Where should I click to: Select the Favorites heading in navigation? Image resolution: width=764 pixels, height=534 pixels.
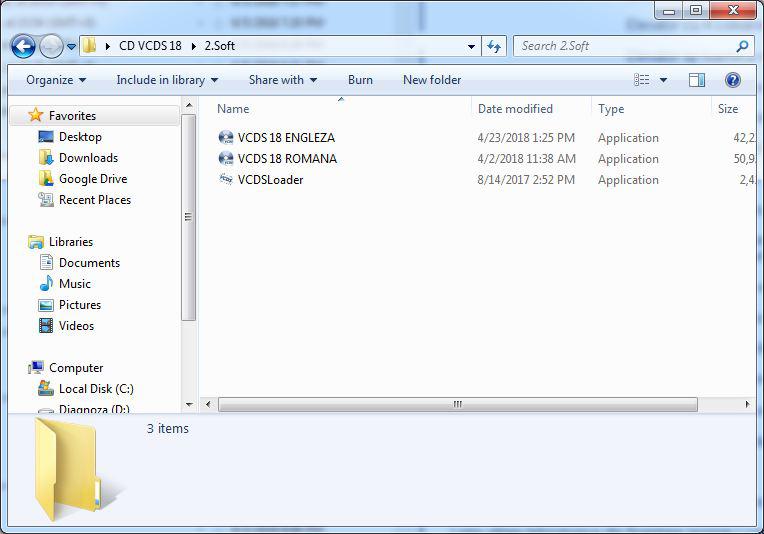tap(72, 115)
